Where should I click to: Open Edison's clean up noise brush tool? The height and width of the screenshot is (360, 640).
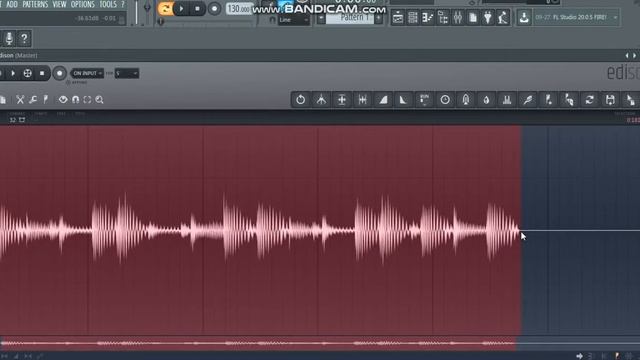[x=528, y=100]
